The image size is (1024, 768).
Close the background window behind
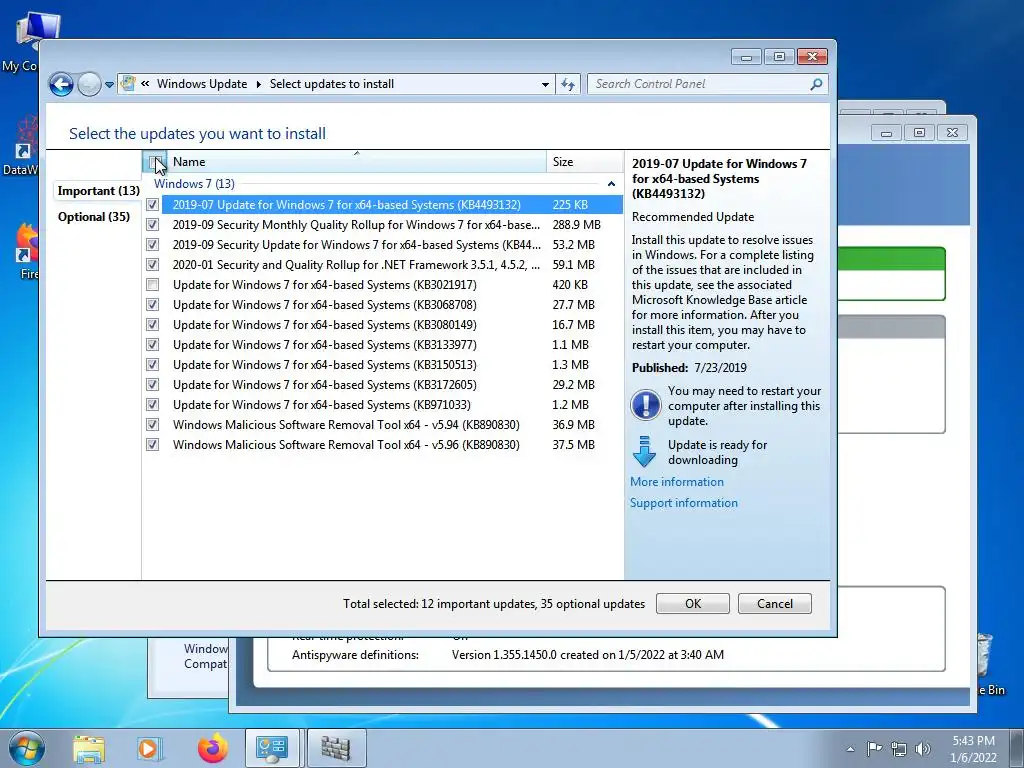coord(952,133)
